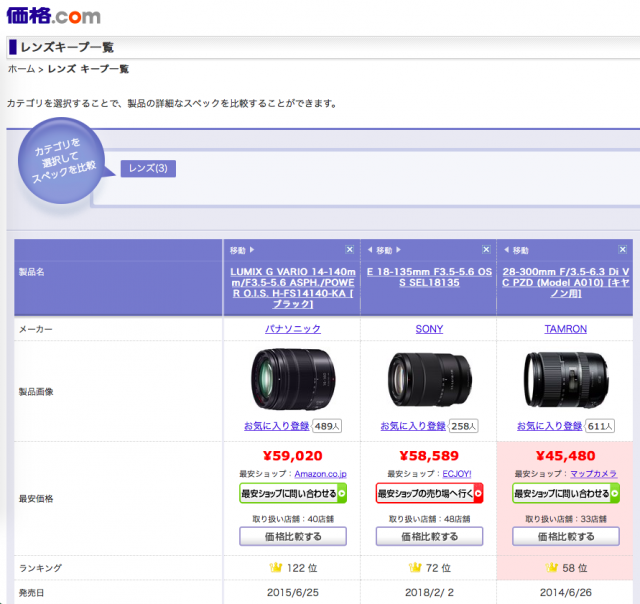Click the 611人 favorites count
This screenshot has height=604, width=640.
(600, 426)
